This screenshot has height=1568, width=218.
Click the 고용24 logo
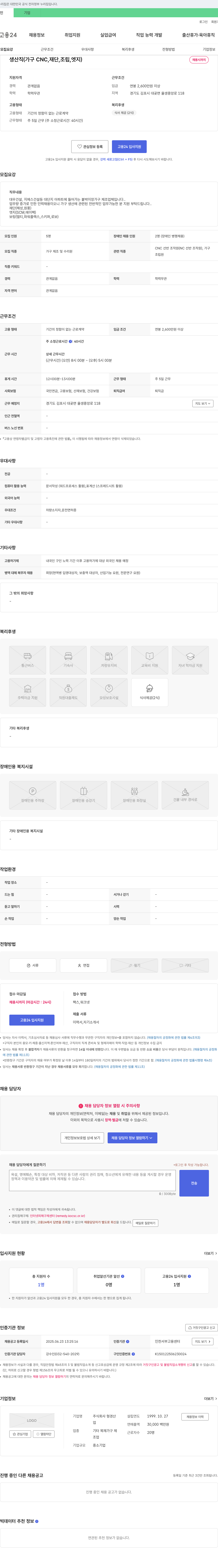pos(8,35)
